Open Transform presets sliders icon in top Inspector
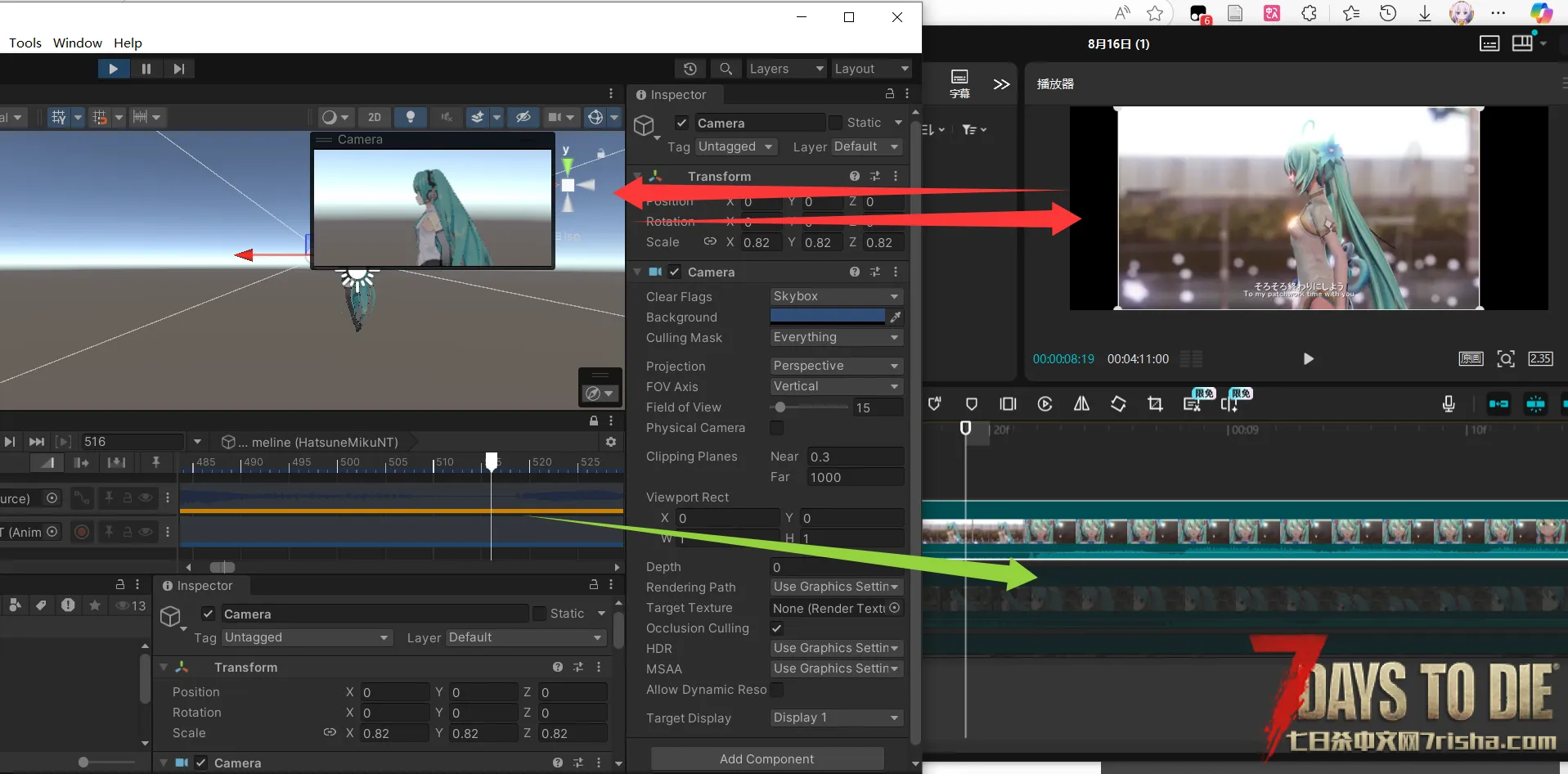Viewport: 1568px width, 774px height. [x=875, y=176]
